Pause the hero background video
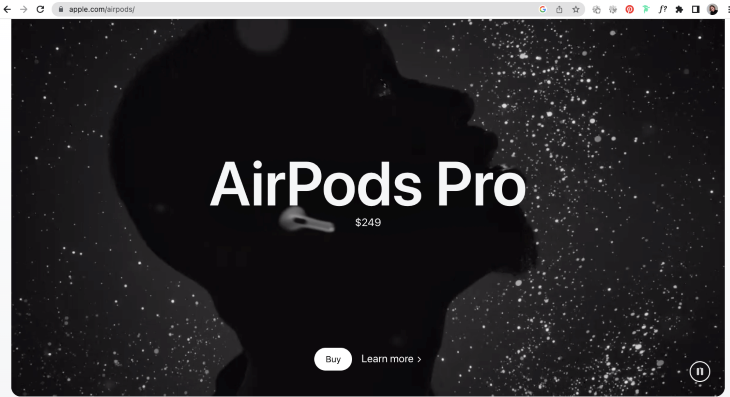The image size is (730, 397). pos(699,371)
